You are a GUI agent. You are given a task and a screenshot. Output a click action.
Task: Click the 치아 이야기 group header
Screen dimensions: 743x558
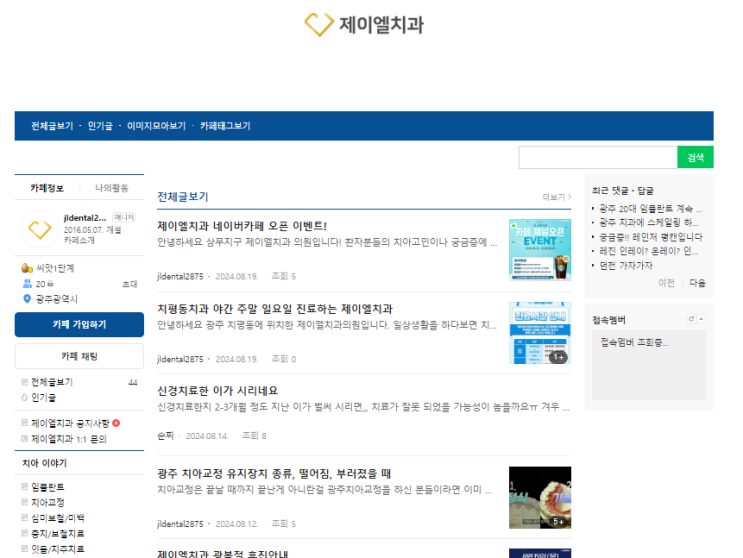(x=45, y=463)
